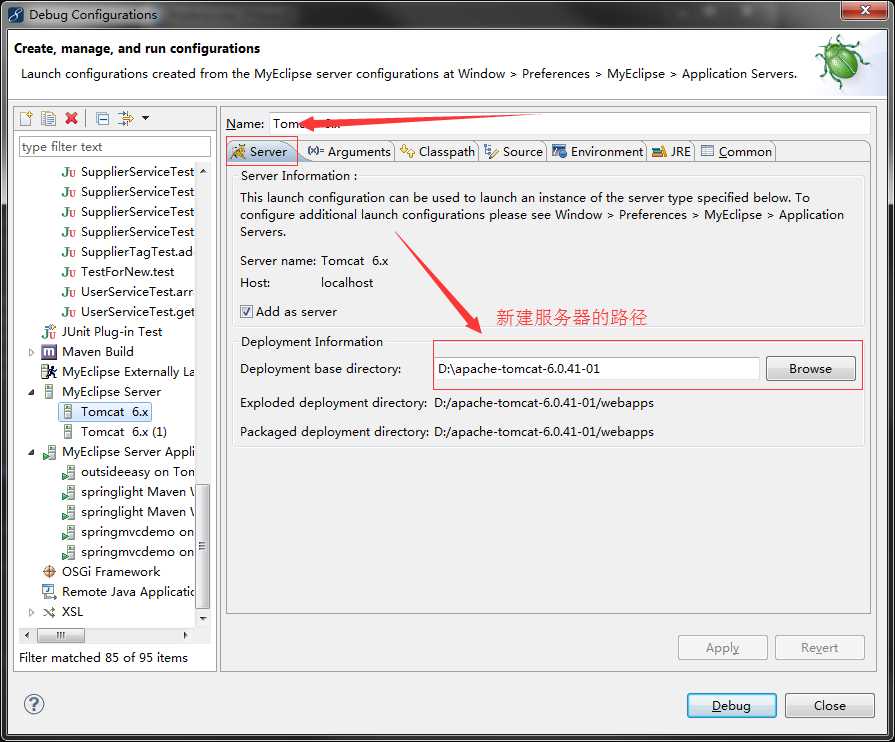Viewport: 895px width, 742px height.
Task: Click the duplicate configuration icon
Action: (49, 118)
